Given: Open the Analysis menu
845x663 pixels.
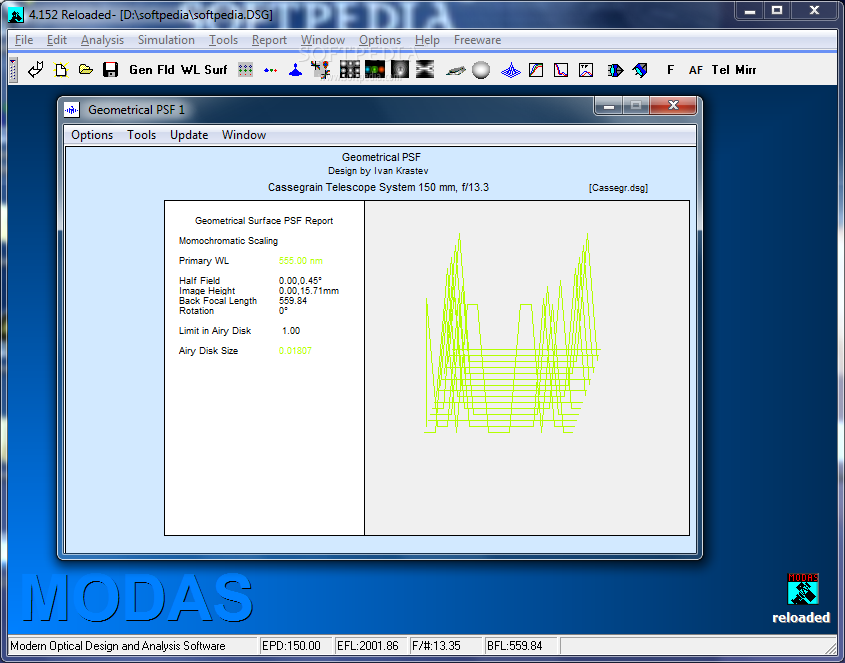Looking at the screenshot, I should tap(102, 40).
